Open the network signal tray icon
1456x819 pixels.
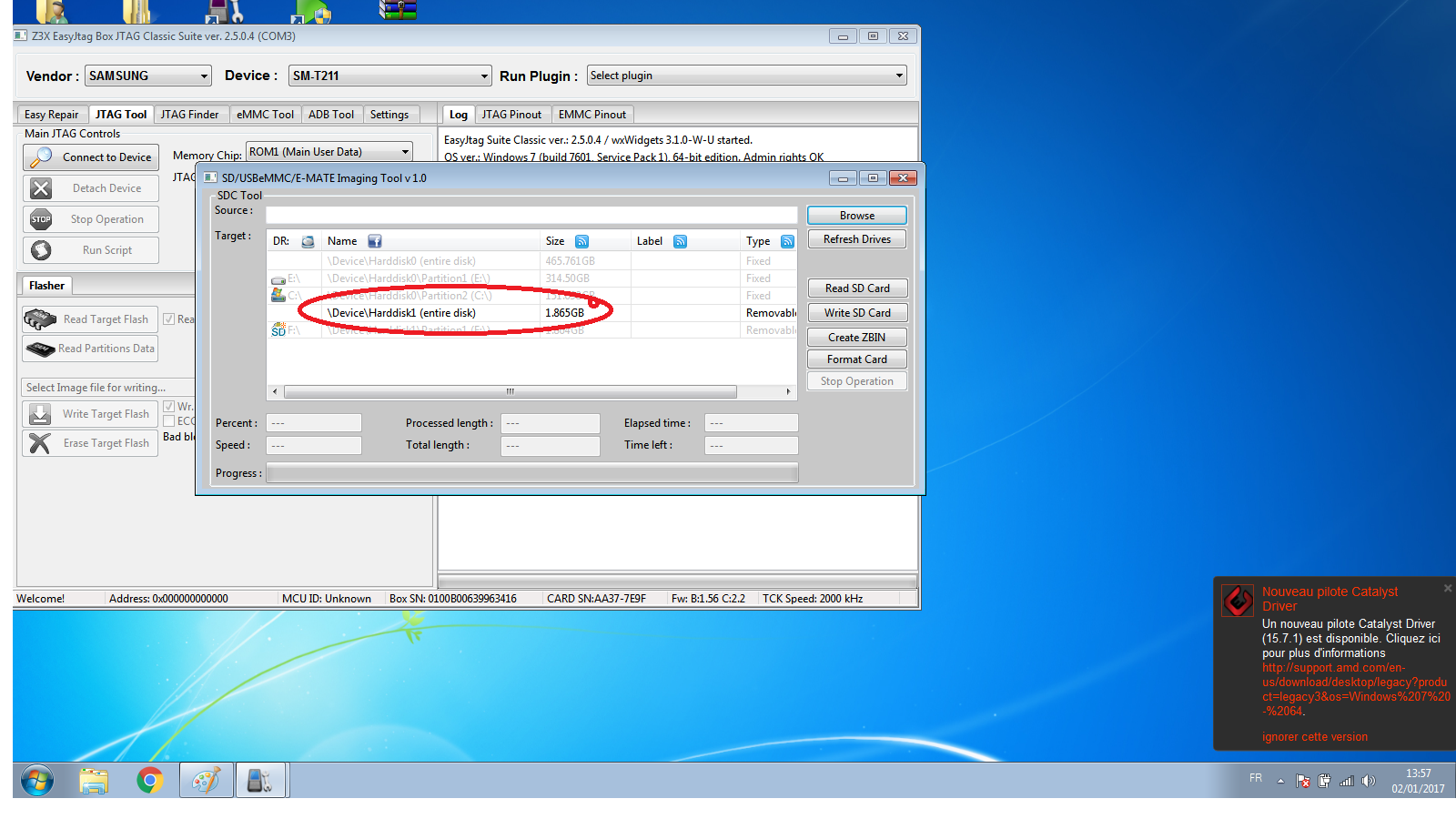1347,781
